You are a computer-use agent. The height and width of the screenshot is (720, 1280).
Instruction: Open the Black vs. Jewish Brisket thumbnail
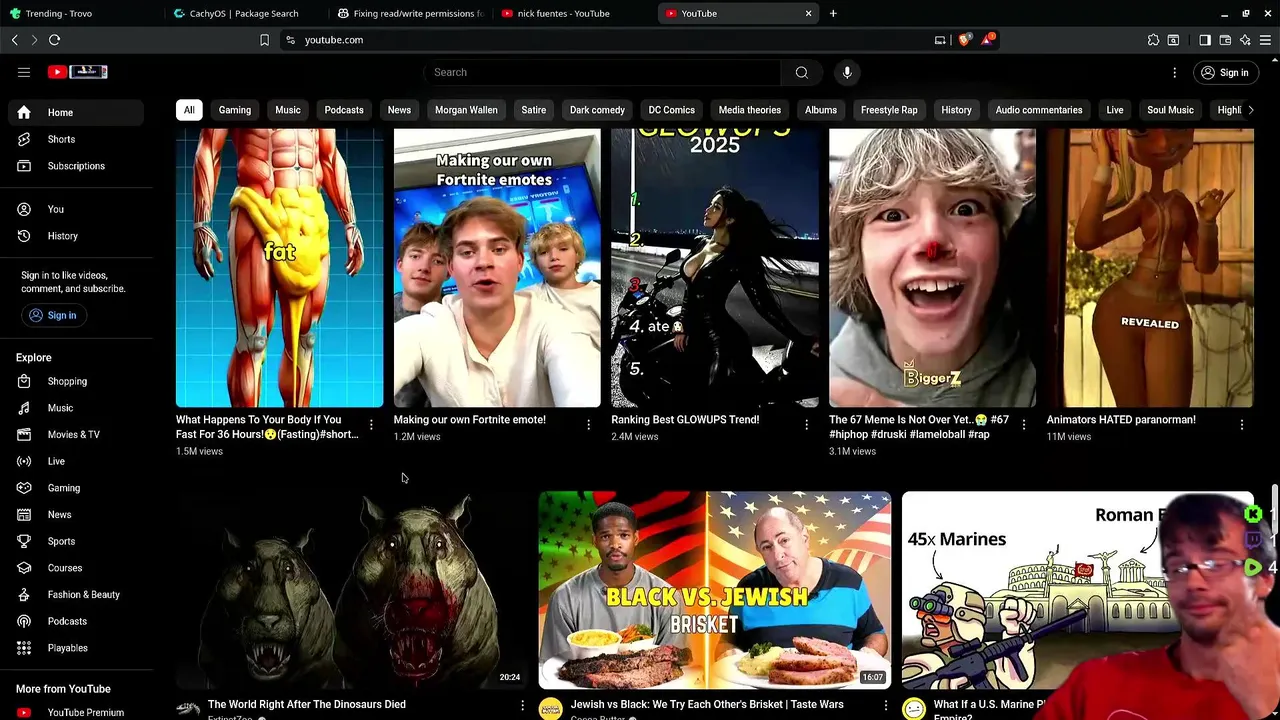pos(715,590)
